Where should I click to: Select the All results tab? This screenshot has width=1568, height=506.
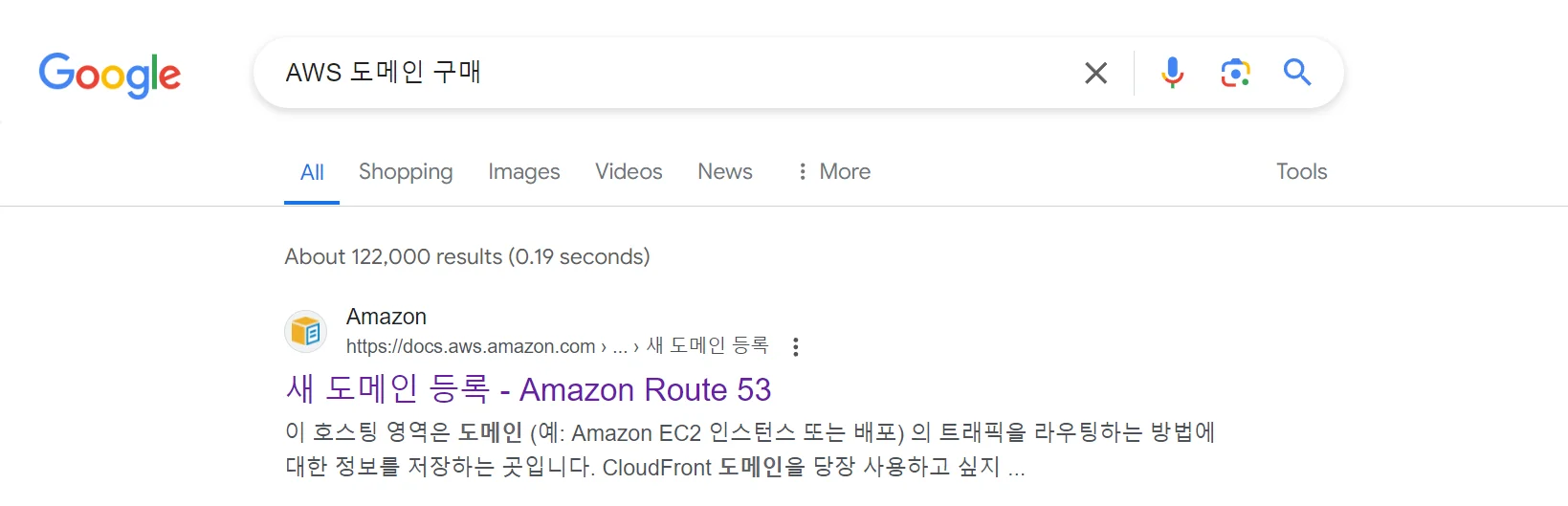[x=312, y=172]
